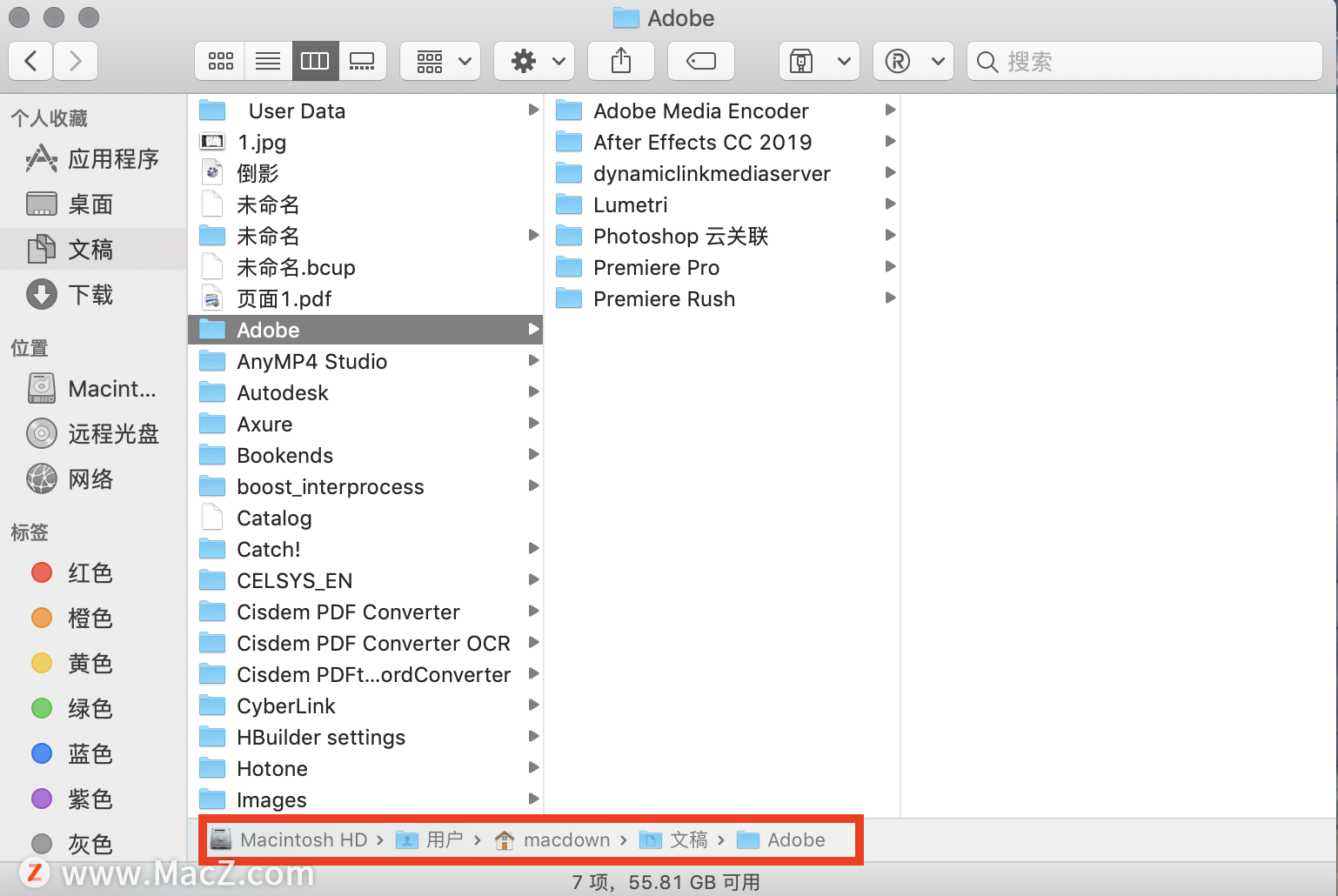Expand the Cisdem PDF Converter OCR arrow

pos(533,642)
